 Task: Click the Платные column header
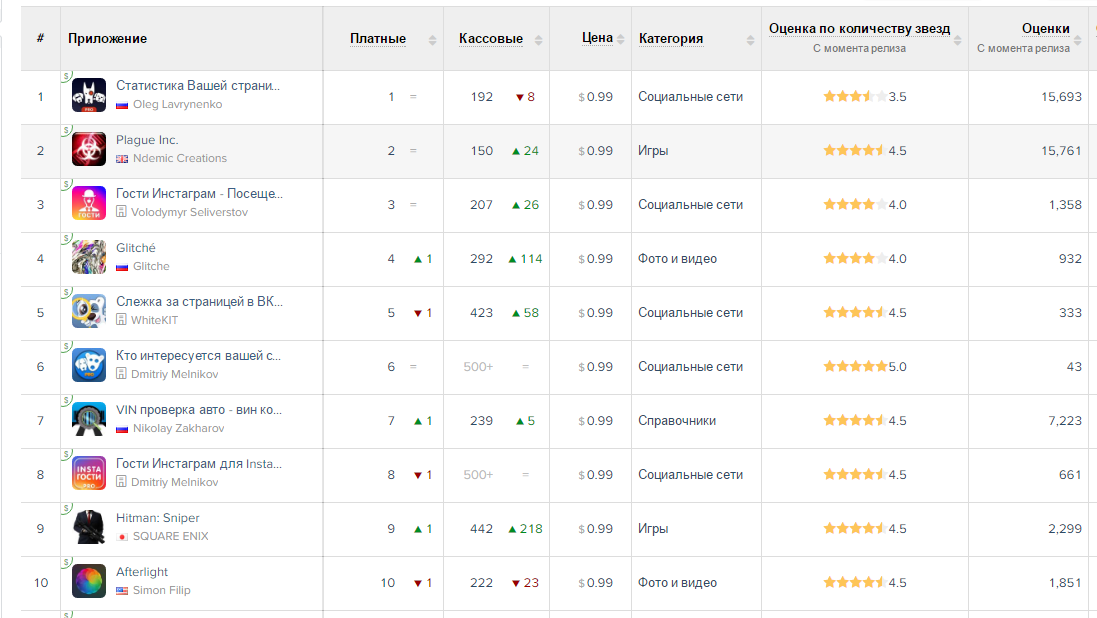coord(378,38)
